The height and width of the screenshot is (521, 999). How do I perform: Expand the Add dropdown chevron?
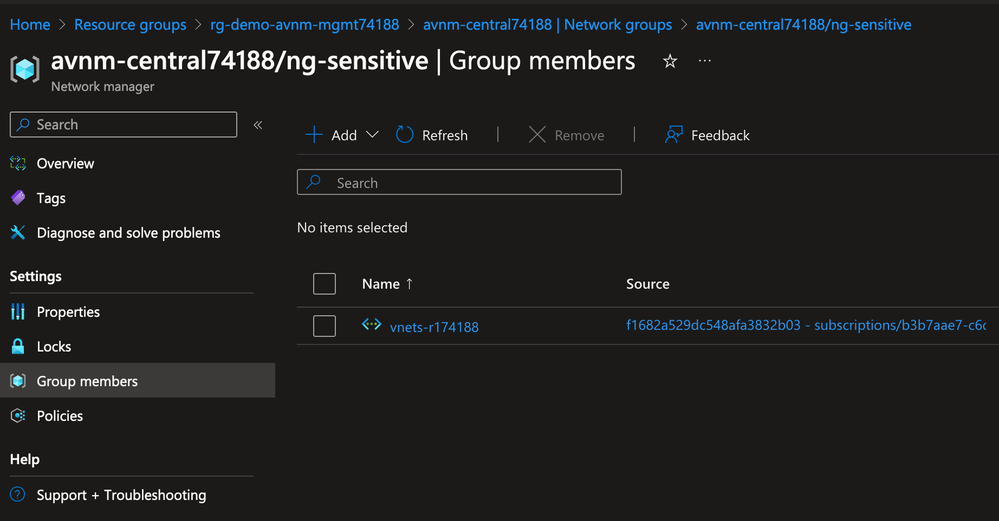(372, 134)
